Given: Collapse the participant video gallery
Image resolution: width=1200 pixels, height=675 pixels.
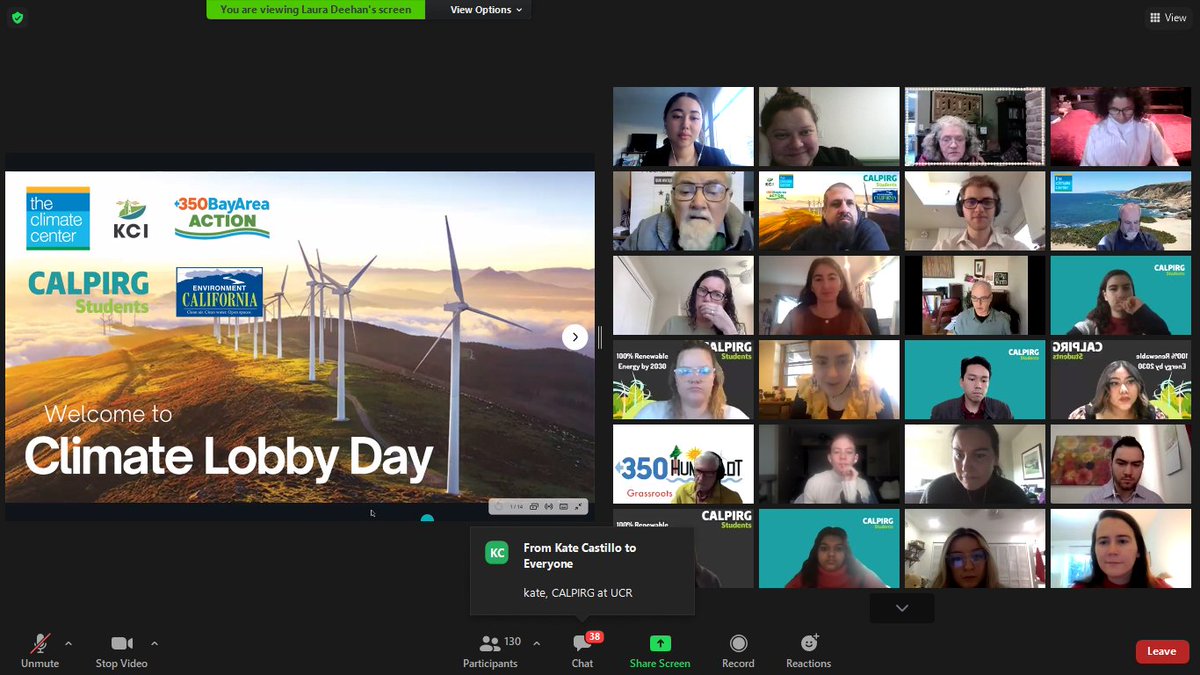Looking at the screenshot, I should click(901, 608).
